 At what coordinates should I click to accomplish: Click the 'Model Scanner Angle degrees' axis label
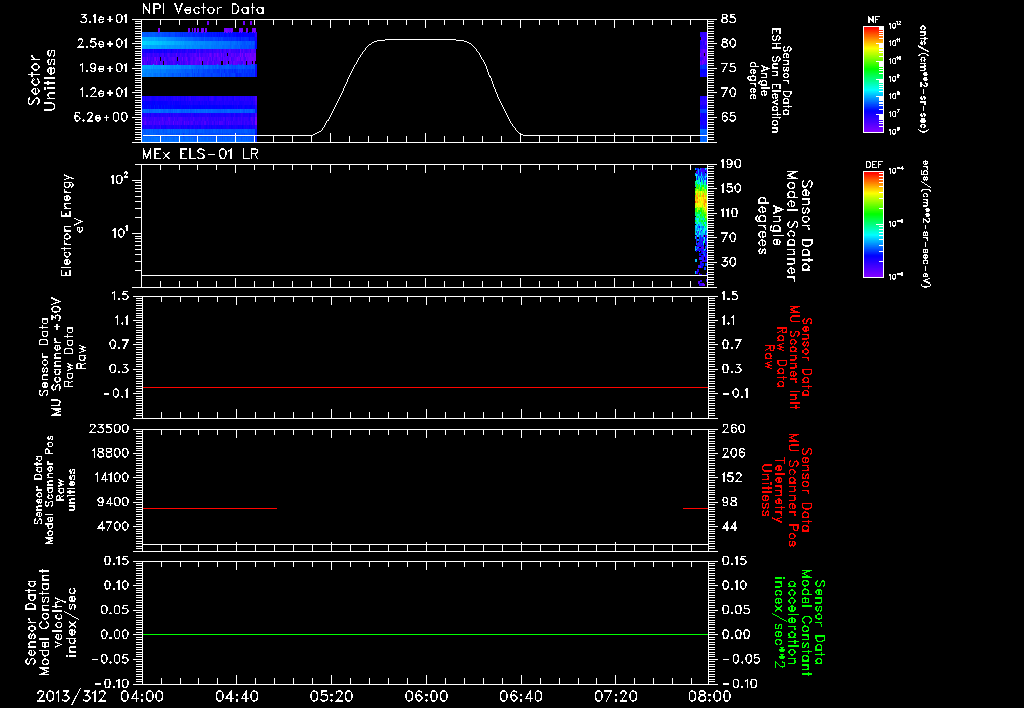tap(784, 225)
